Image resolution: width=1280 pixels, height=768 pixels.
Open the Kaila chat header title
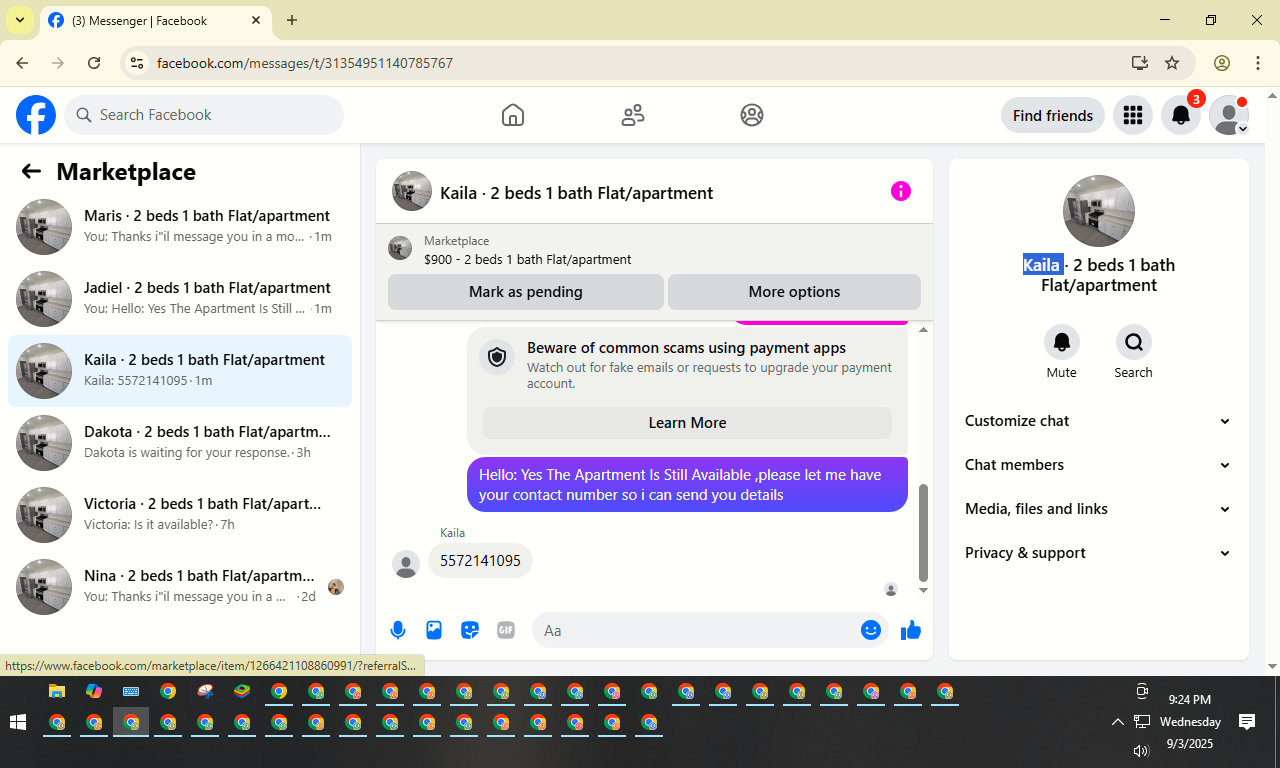(x=576, y=193)
